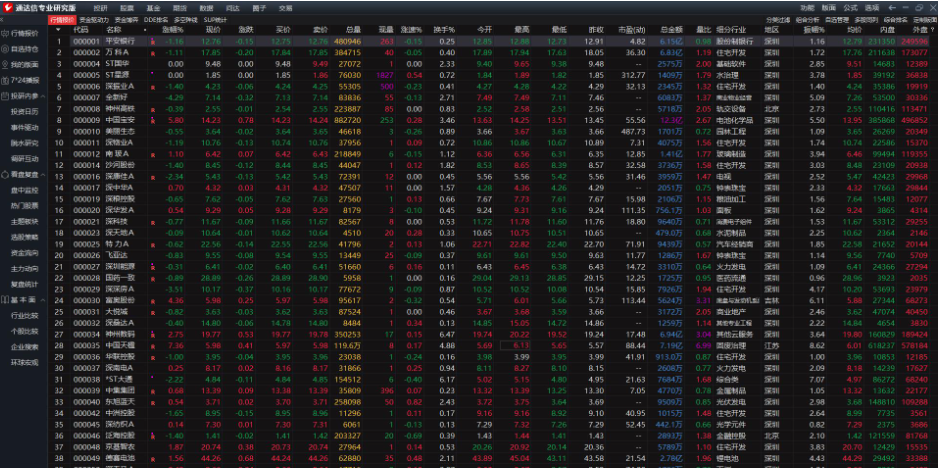This screenshot has height=468, width=938.
Task: Select the 平安银行 stock row
Action: pos(119,41)
